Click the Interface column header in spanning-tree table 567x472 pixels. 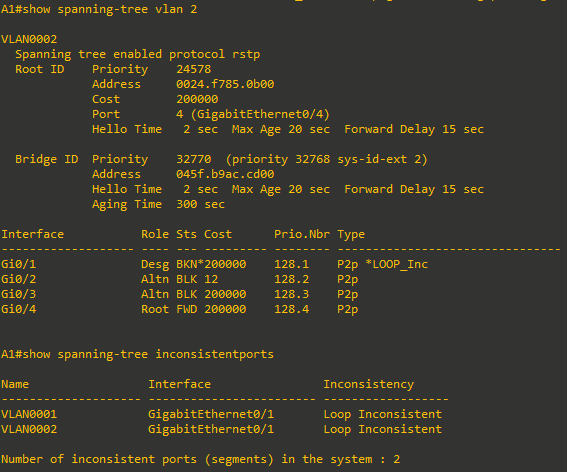pos(33,234)
